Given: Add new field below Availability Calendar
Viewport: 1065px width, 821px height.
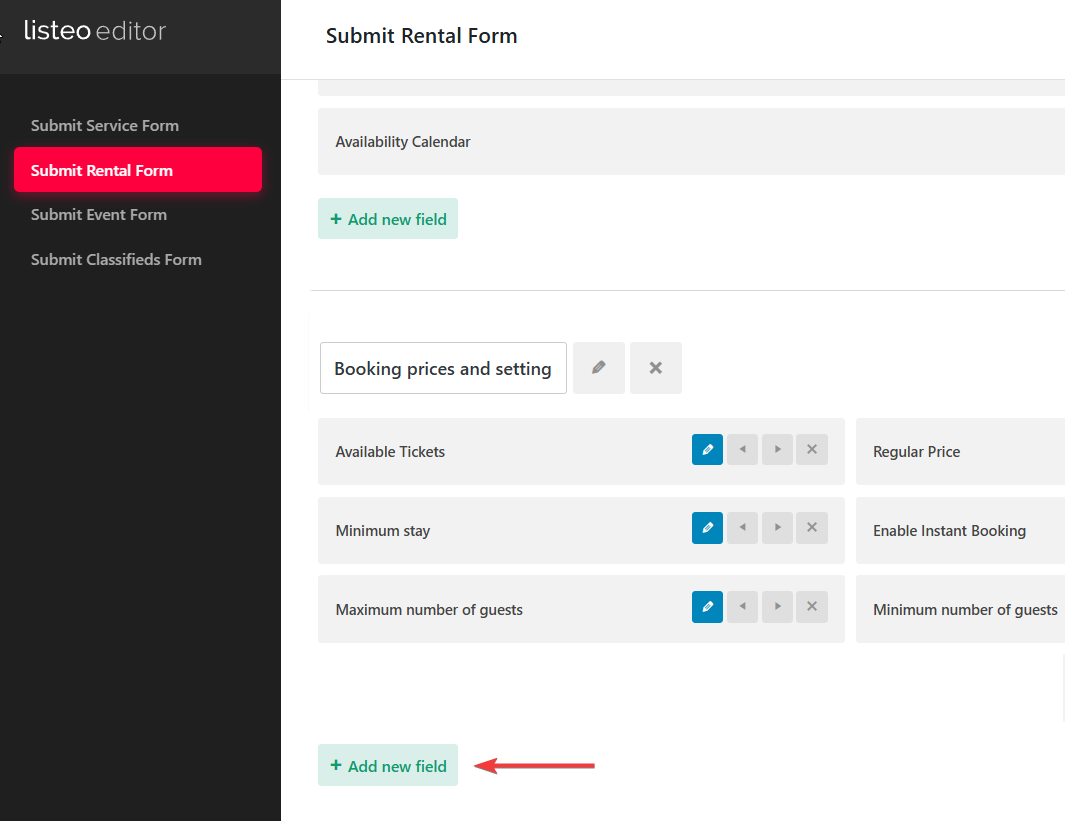Looking at the screenshot, I should [388, 219].
